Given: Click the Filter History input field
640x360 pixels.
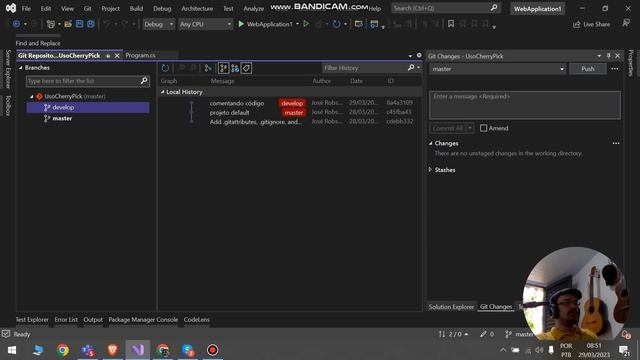Looking at the screenshot, I should tap(364, 68).
